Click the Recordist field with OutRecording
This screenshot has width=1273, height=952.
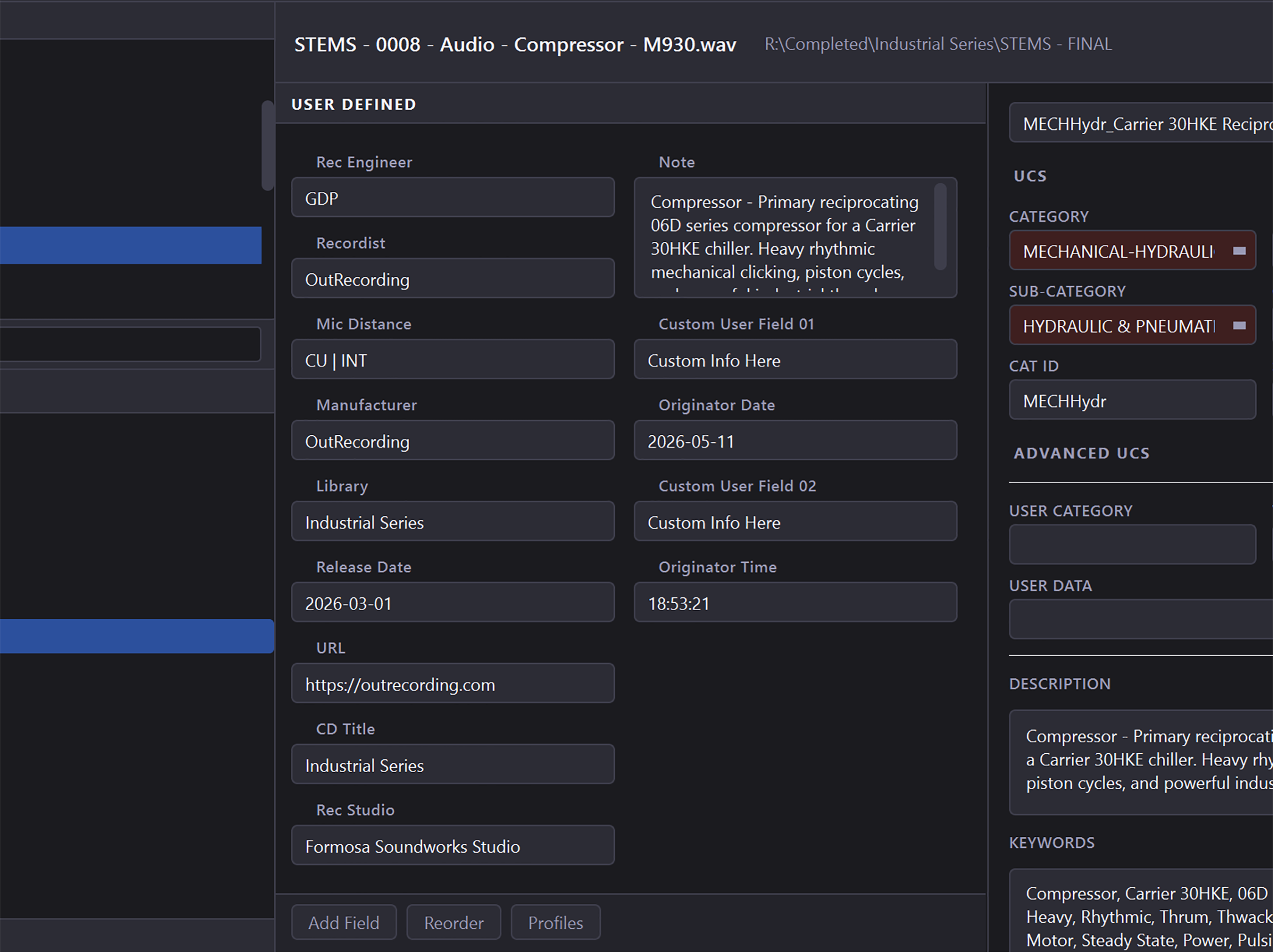coord(453,278)
